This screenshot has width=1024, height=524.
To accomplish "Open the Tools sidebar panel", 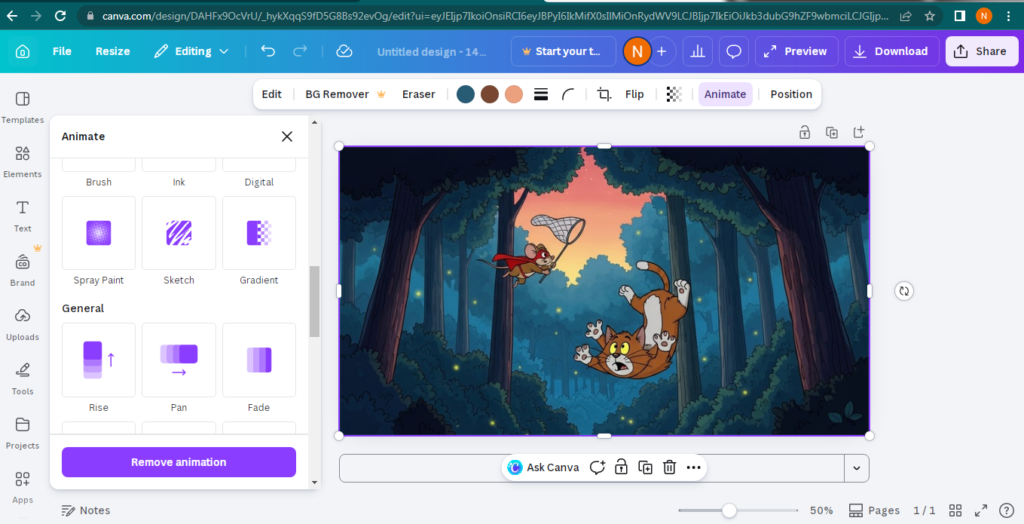I will click(x=22, y=378).
